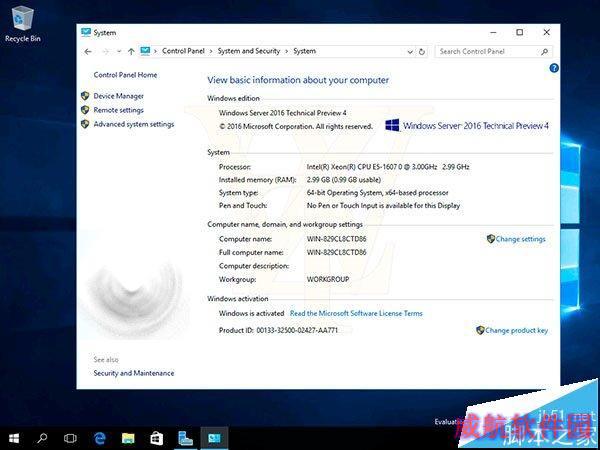Click the shield icon beside Device Manager
The width and height of the screenshot is (600, 450).
pos(85,96)
